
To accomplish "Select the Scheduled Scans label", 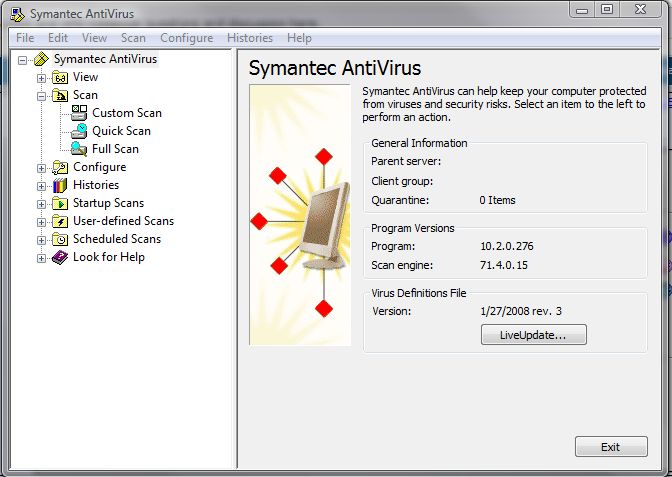I will 117,239.
